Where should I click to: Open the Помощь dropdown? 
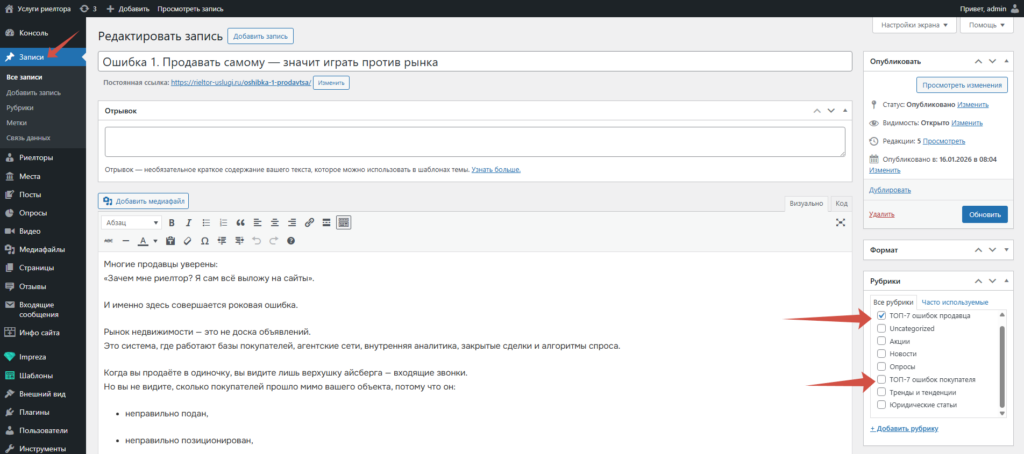point(987,25)
